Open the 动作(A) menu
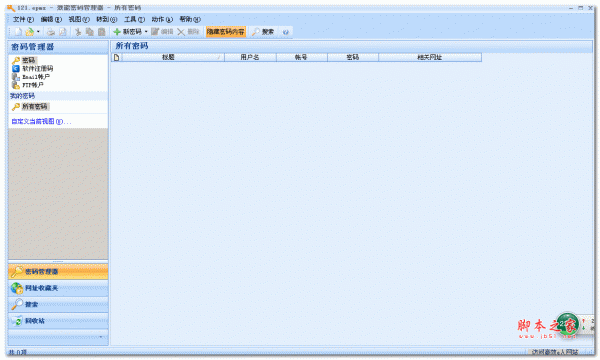 tap(162, 19)
